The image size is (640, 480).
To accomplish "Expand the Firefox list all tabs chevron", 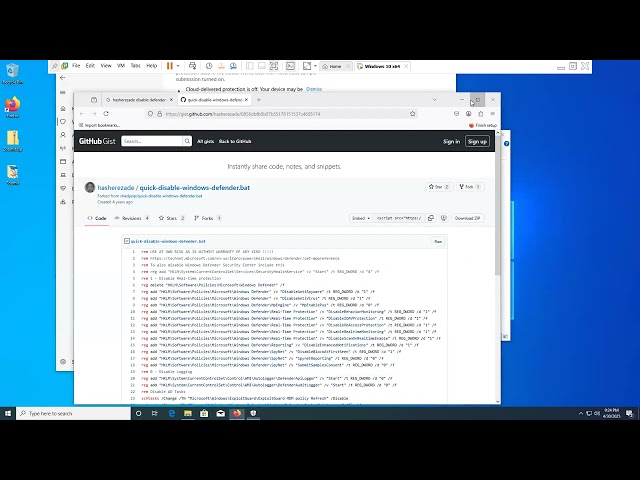I will pos(434,100).
